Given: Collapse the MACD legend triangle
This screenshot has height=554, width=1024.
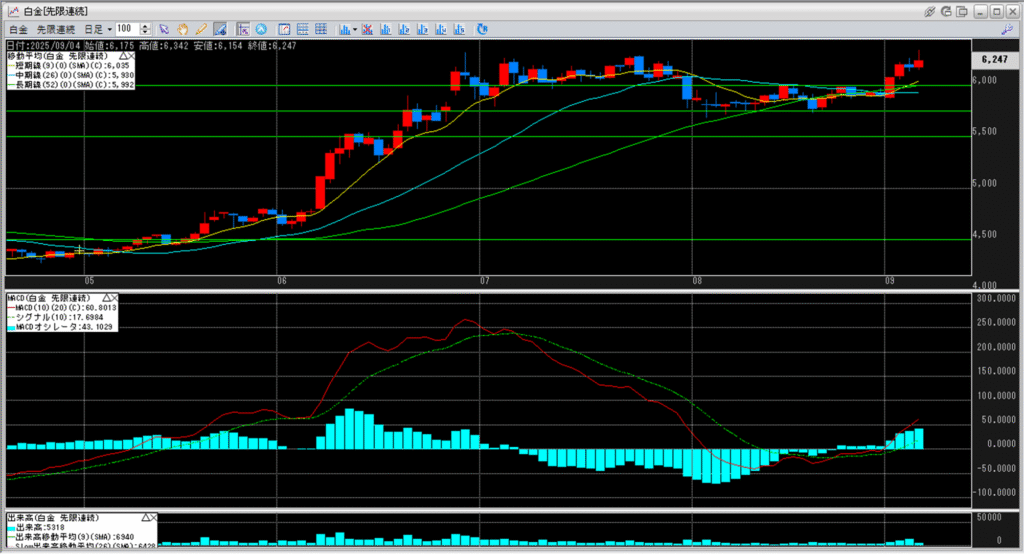Looking at the screenshot, I should (106, 297).
